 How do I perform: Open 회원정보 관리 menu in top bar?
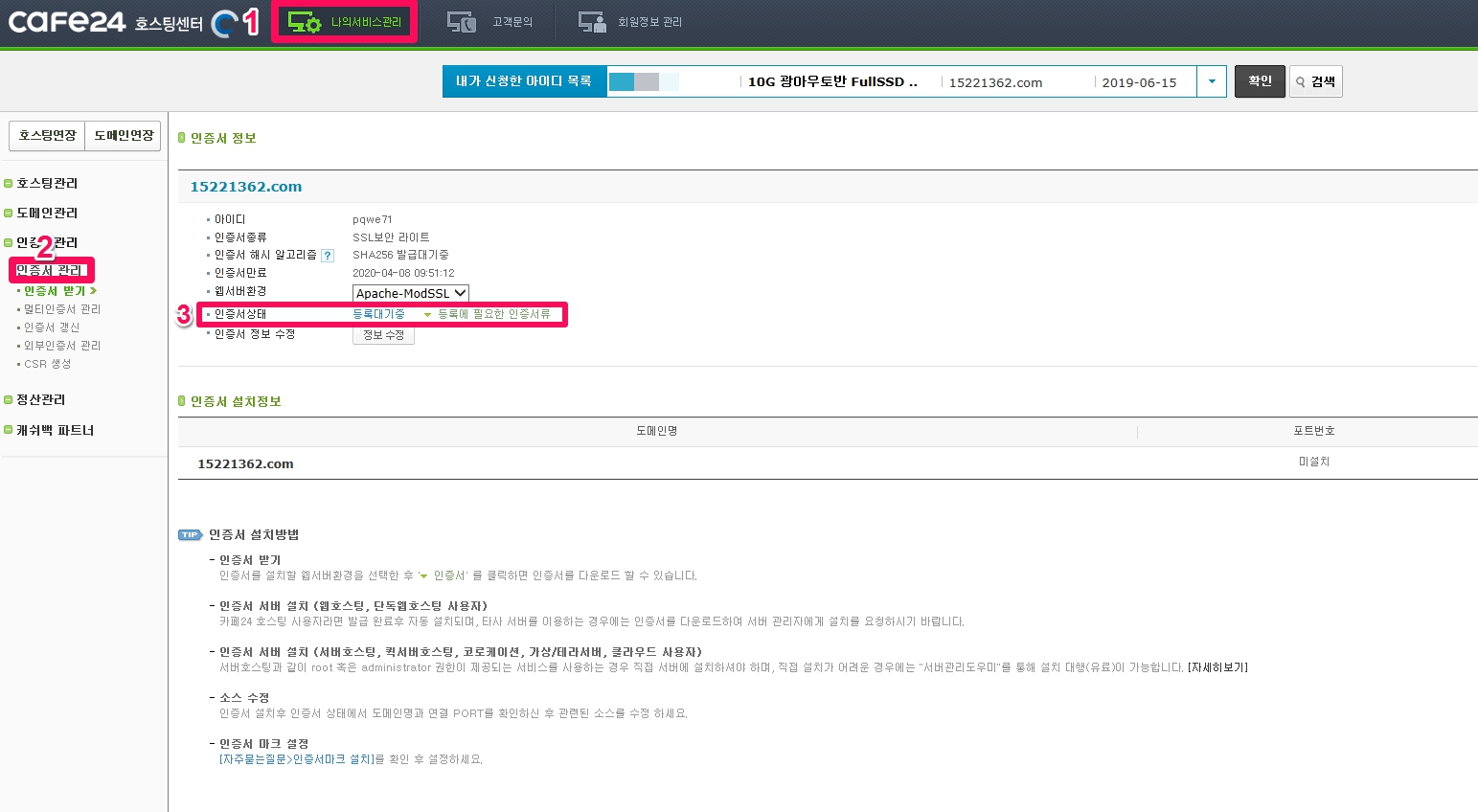coord(630,22)
